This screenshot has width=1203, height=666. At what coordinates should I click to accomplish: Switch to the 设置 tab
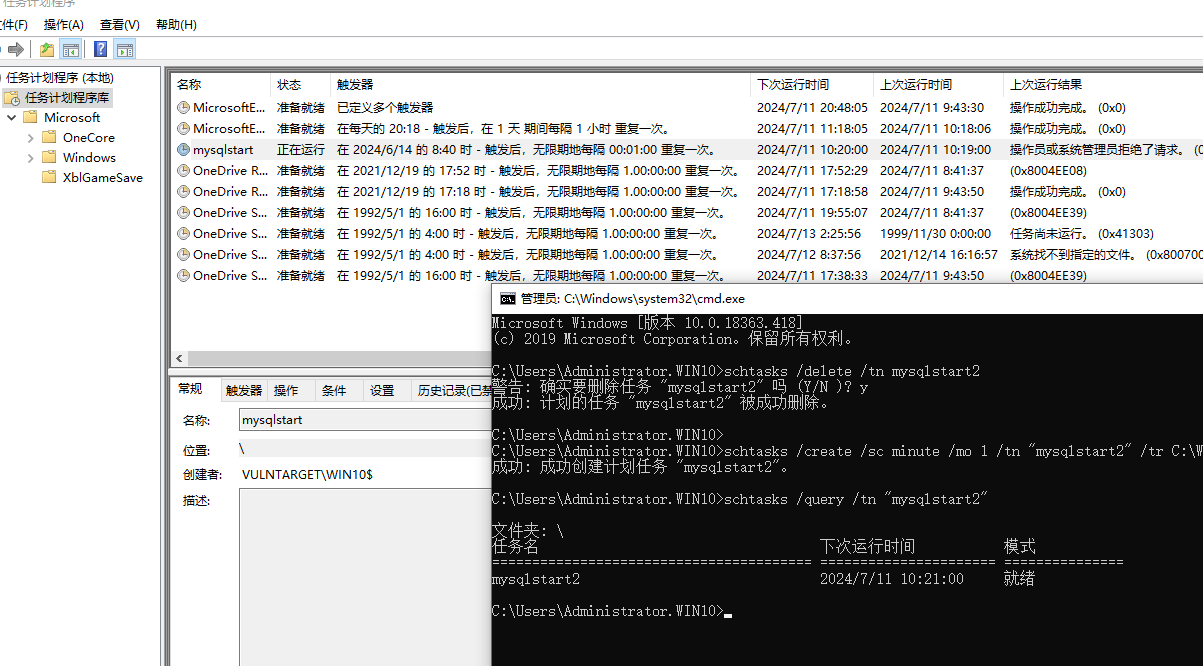click(382, 391)
